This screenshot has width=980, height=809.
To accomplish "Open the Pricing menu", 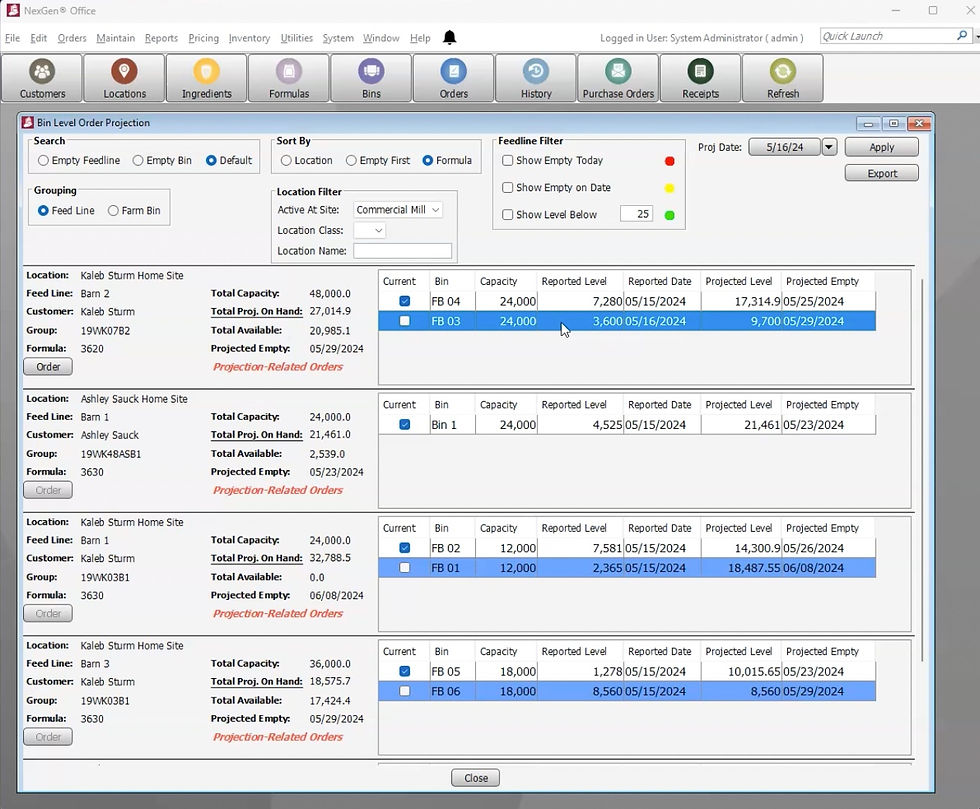I will click(x=204, y=38).
